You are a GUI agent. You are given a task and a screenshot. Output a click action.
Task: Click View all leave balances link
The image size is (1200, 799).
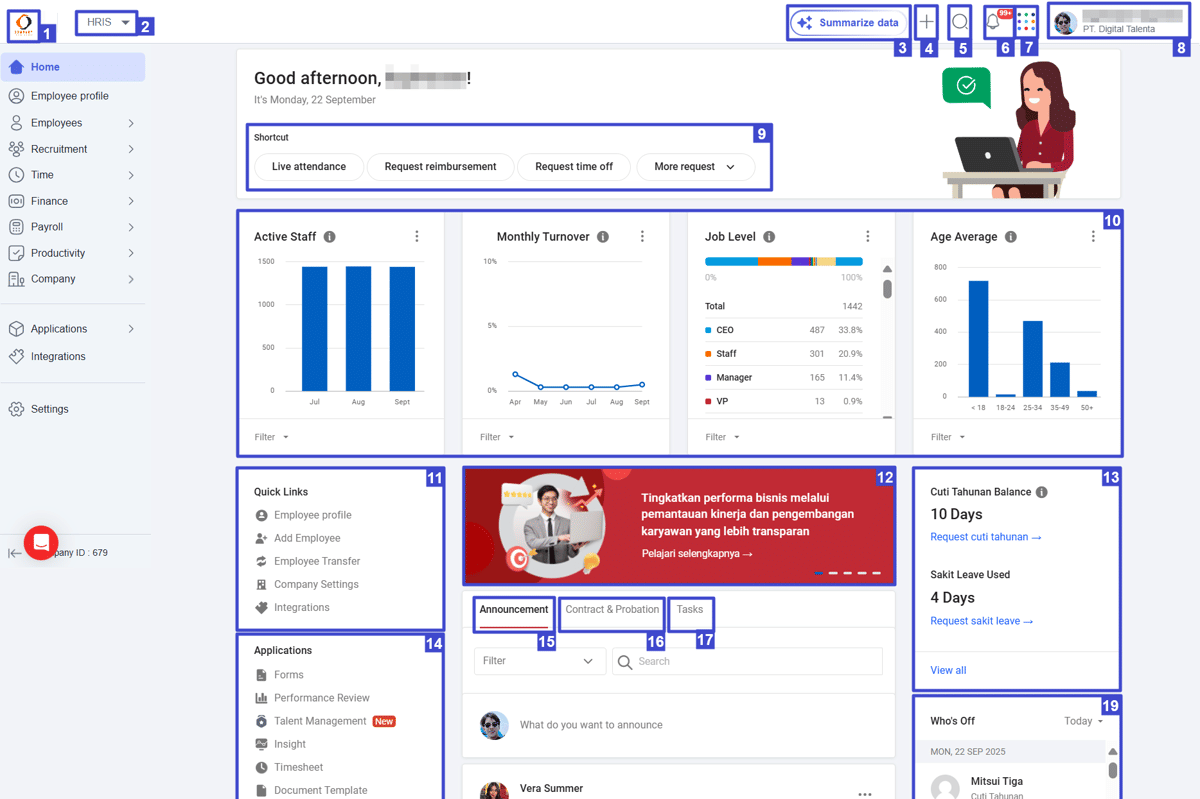(x=948, y=670)
